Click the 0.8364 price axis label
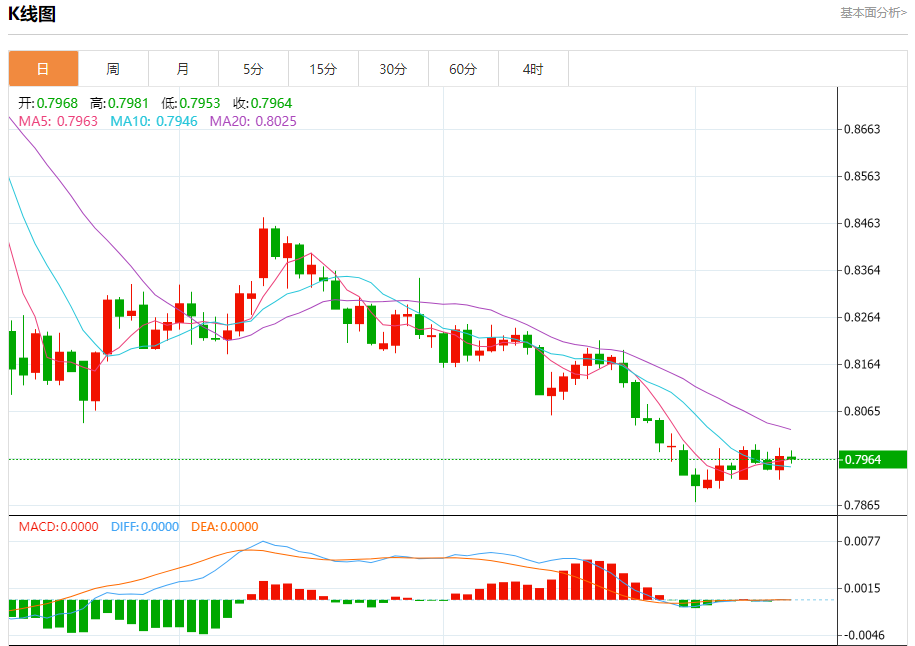Viewport: 915px width, 646px height. tap(862, 270)
